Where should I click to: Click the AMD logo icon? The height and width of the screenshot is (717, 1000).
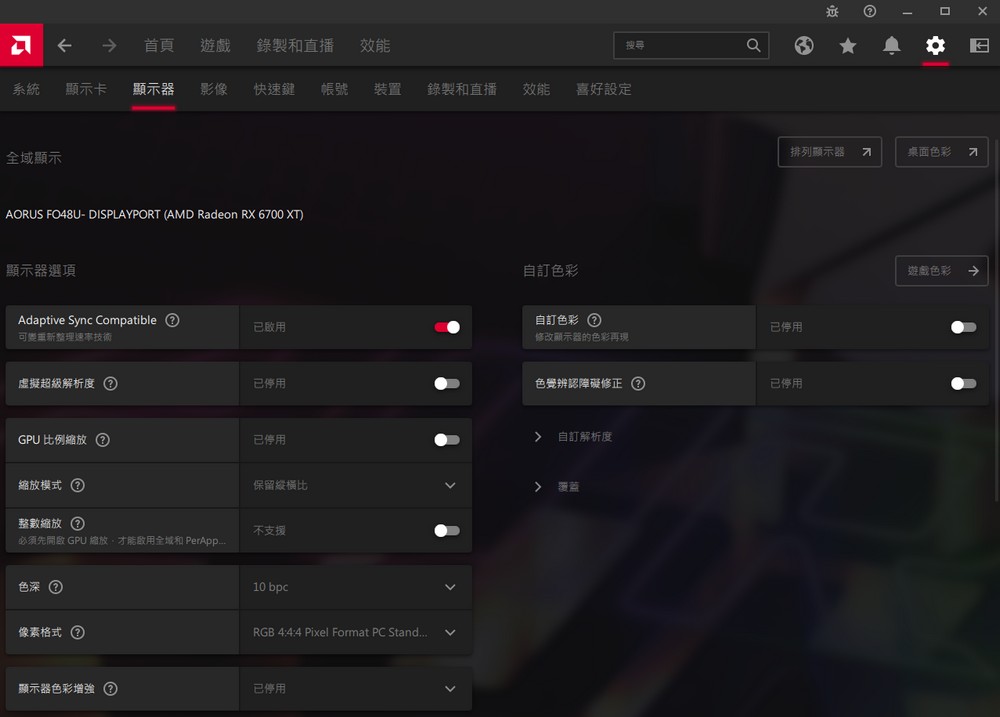click(21, 45)
